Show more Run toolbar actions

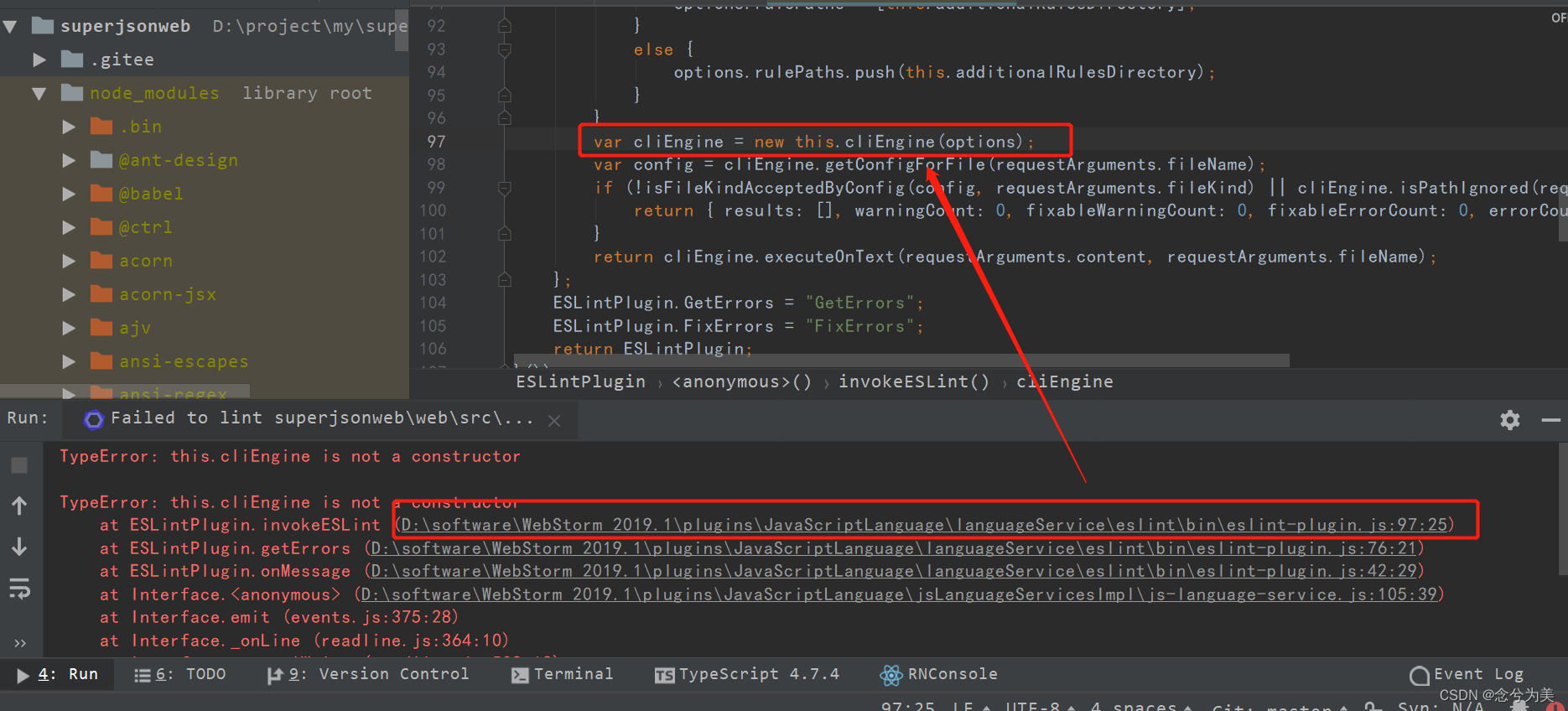[x=19, y=643]
